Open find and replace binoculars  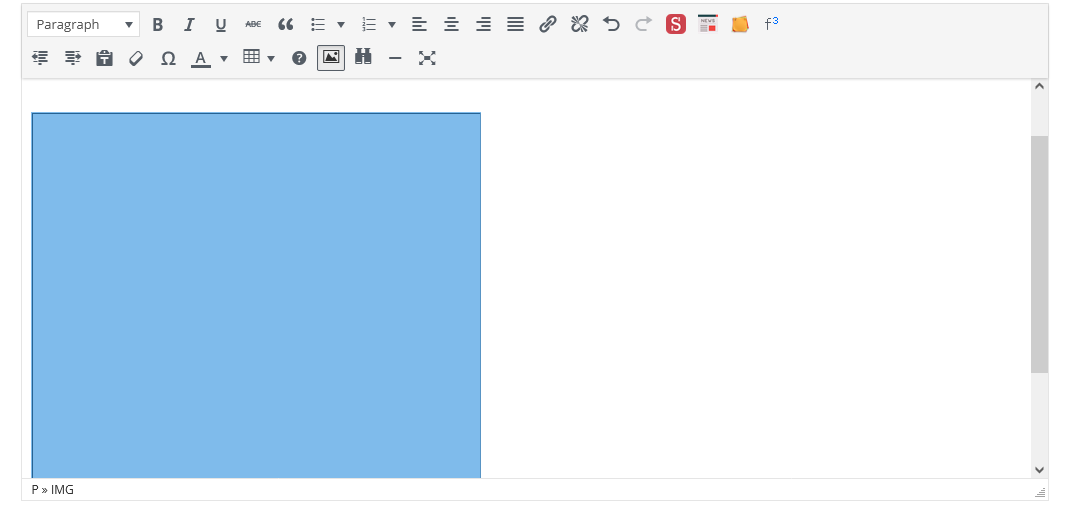363,58
